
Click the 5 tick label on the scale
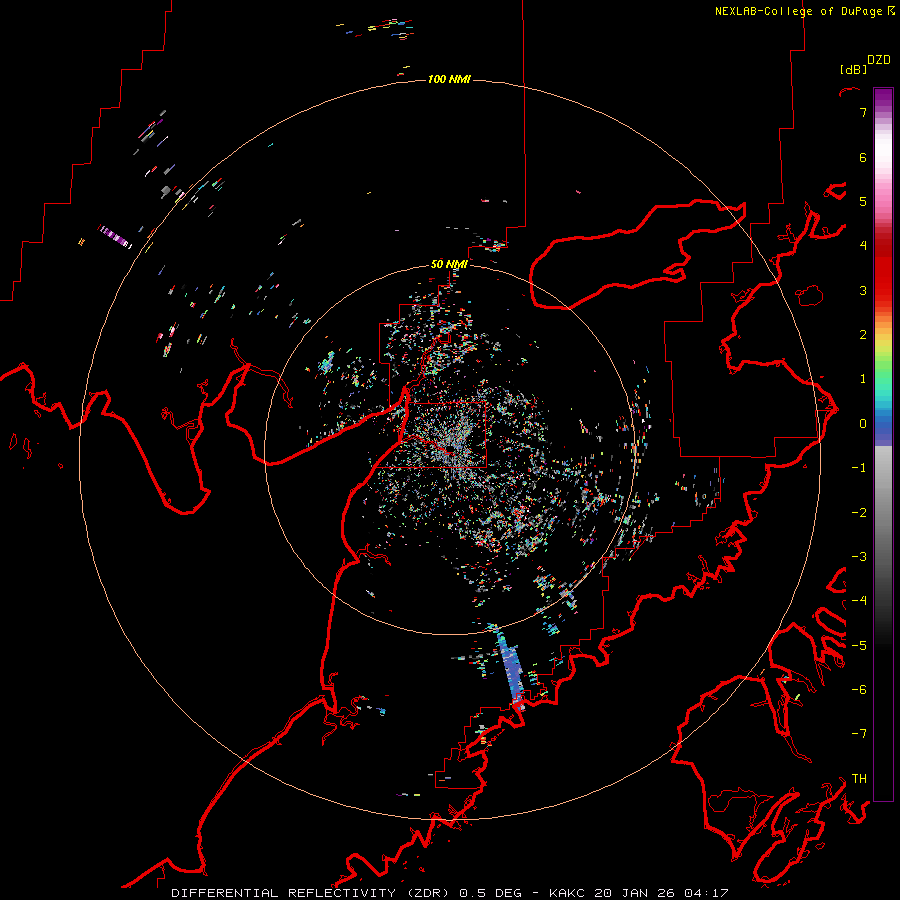click(863, 201)
